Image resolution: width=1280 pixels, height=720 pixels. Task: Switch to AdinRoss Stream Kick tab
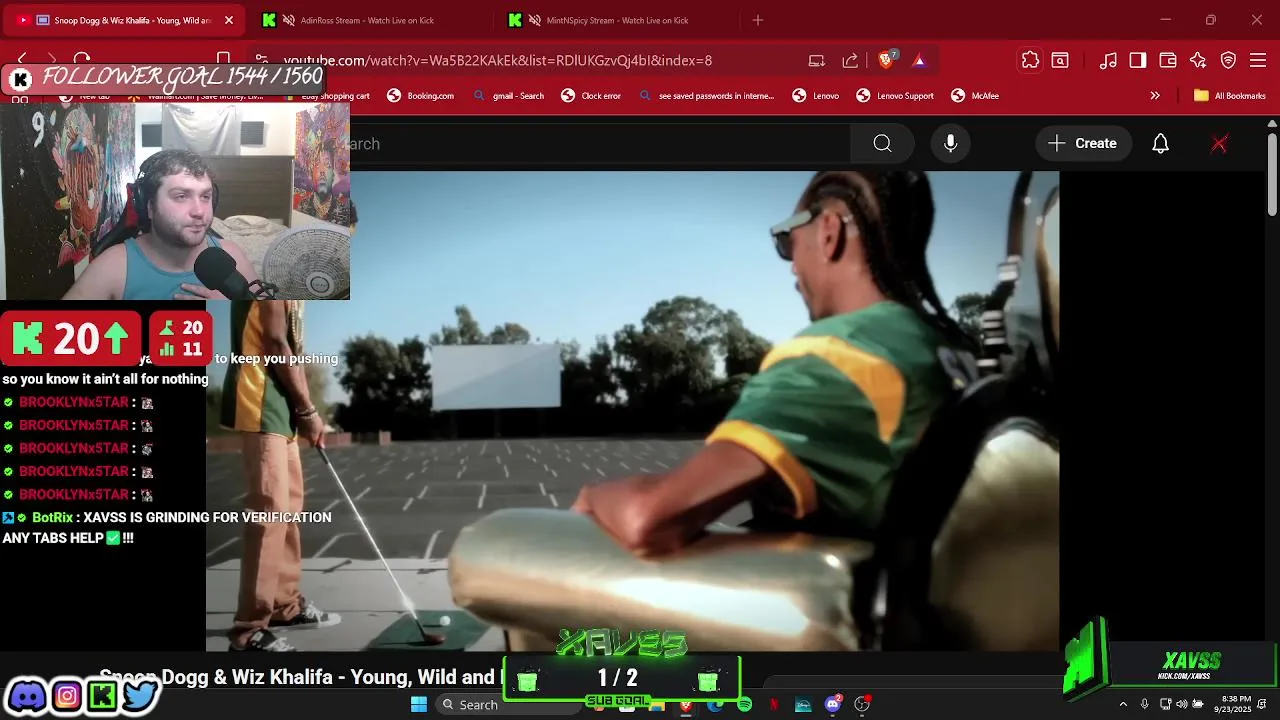pyautogui.click(x=366, y=20)
